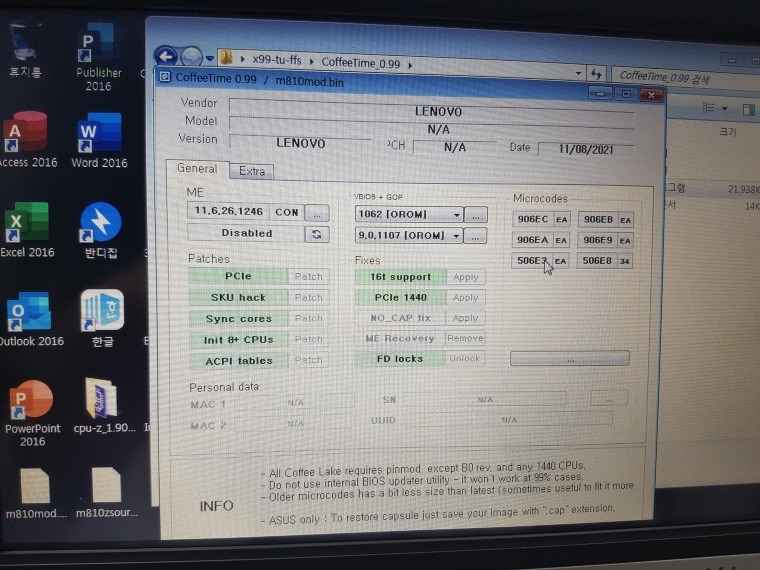The width and height of the screenshot is (760, 570).
Task: Click the Version LENOVO field
Action: 300,142
